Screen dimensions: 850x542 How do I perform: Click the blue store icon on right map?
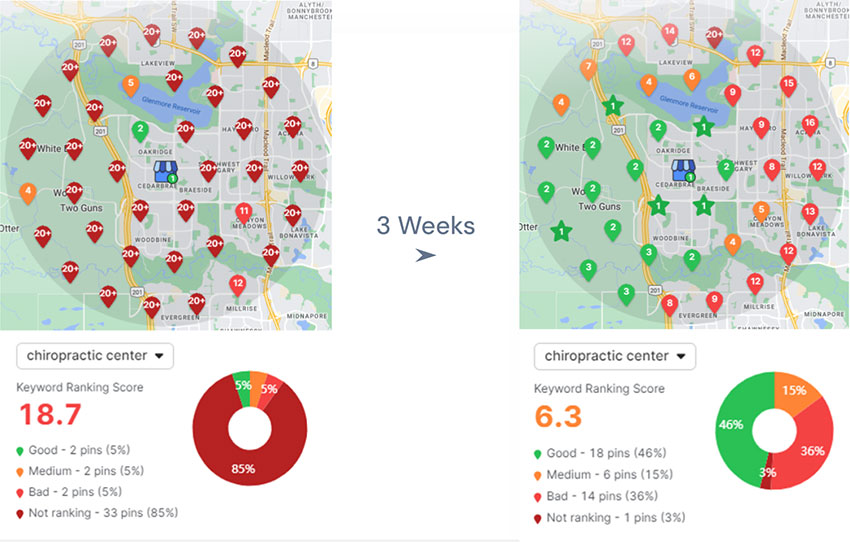(682, 170)
